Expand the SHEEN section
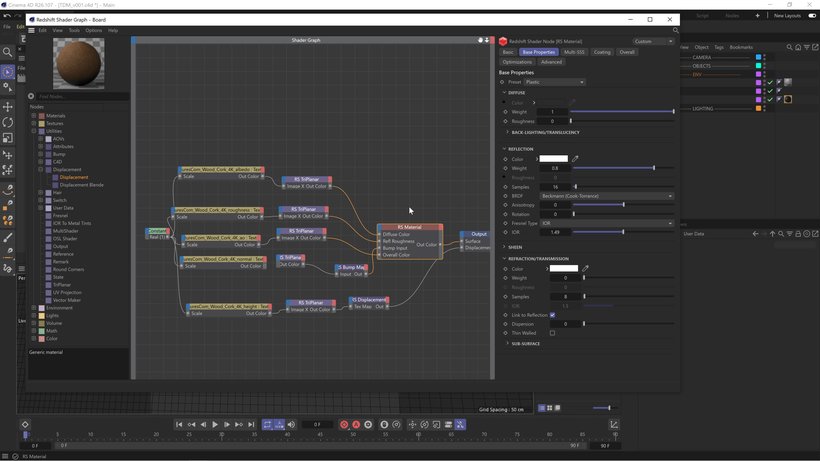 [505, 247]
